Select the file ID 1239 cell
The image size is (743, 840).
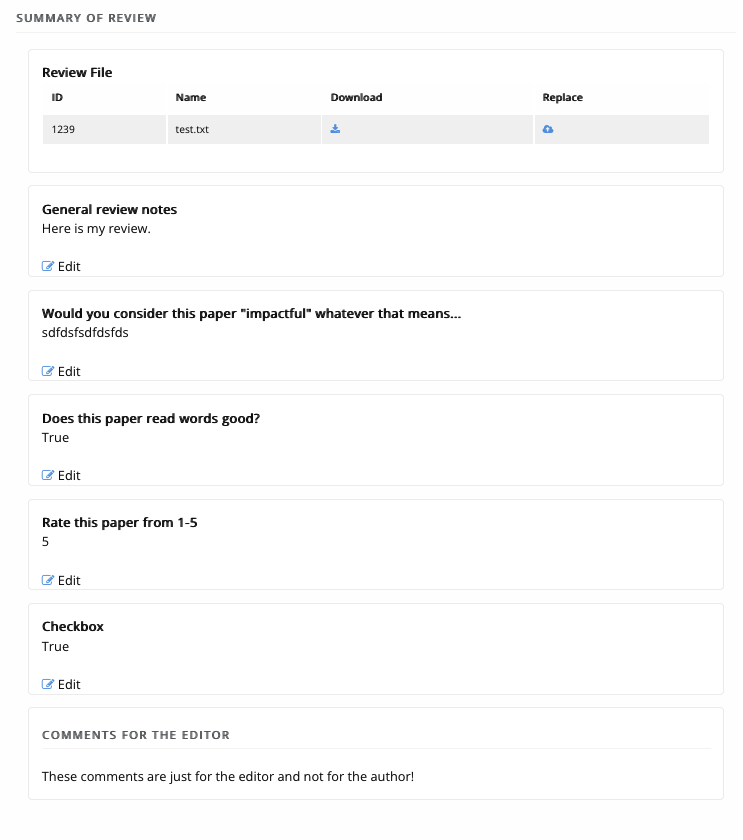[63, 129]
